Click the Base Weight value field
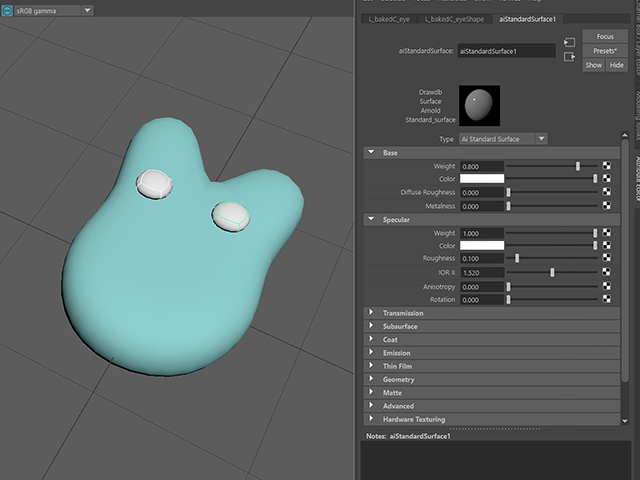This screenshot has height=480, width=640. 482,167
